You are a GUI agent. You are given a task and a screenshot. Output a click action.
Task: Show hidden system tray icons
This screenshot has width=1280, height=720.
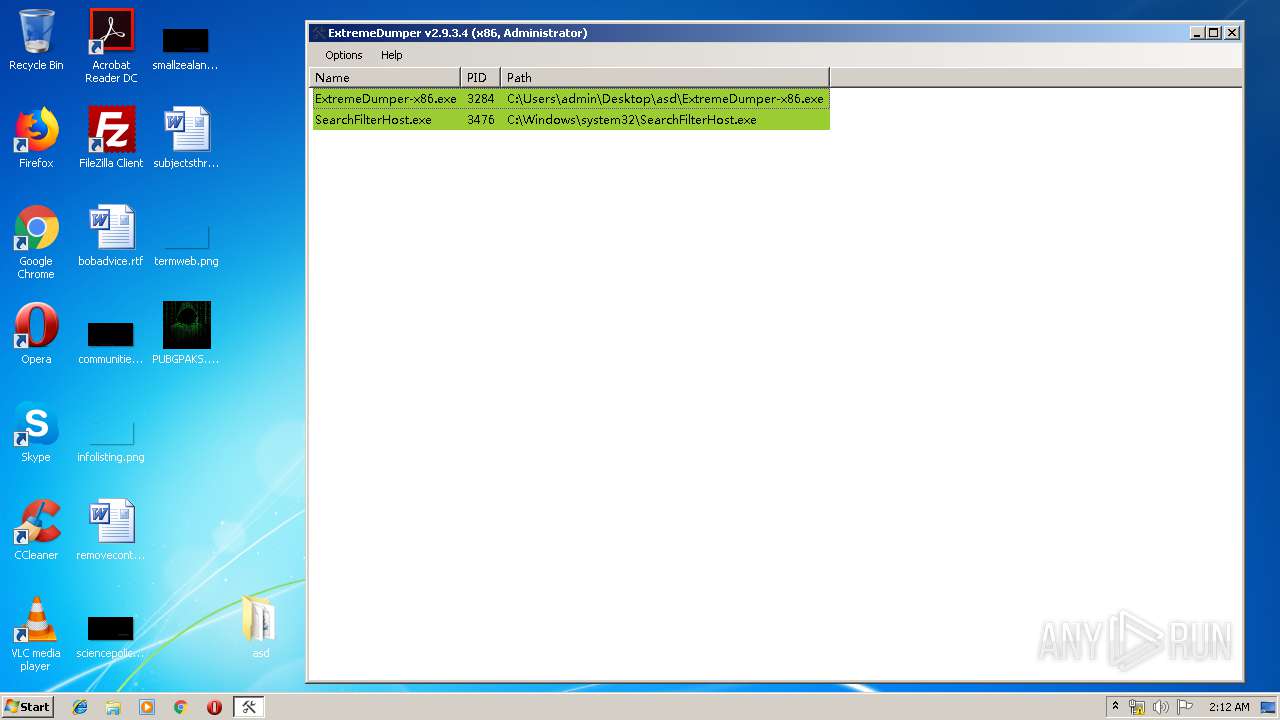click(x=1115, y=707)
